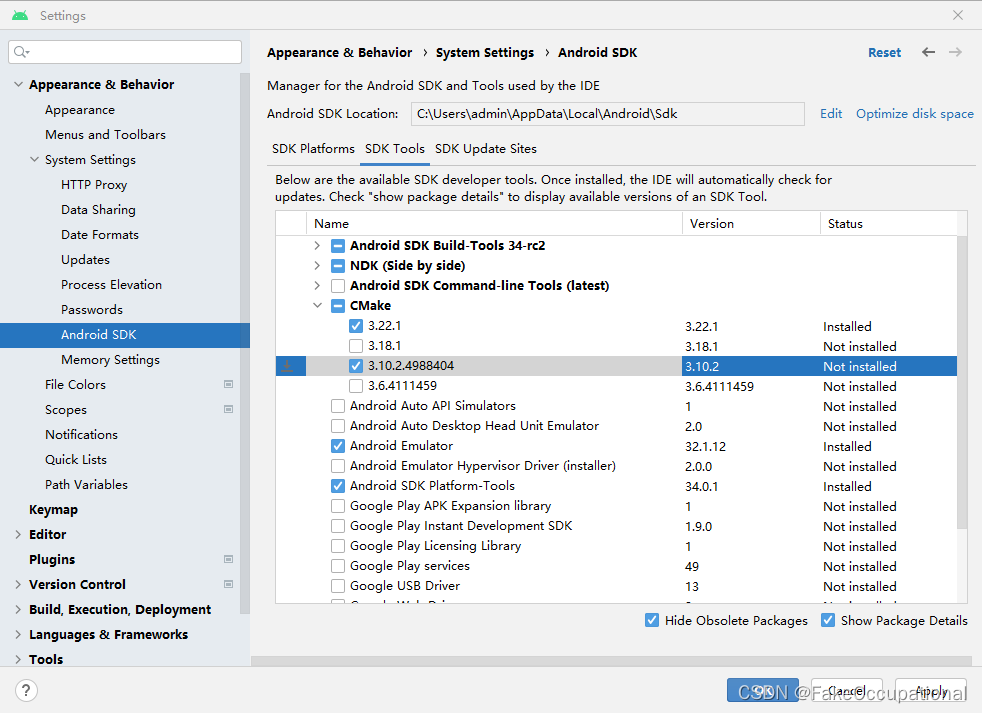Click the back navigation arrow icon
Screen dimensions: 982x713
click(x=928, y=52)
